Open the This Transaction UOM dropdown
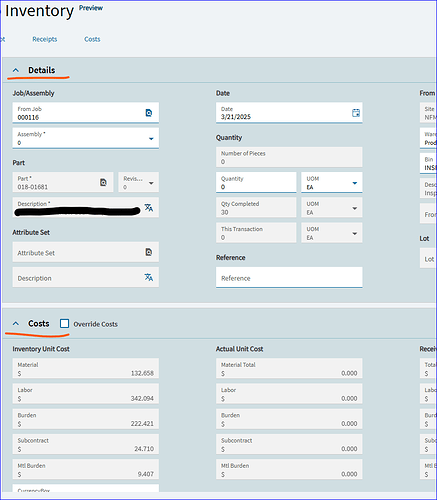The image size is (437, 500). [355, 234]
